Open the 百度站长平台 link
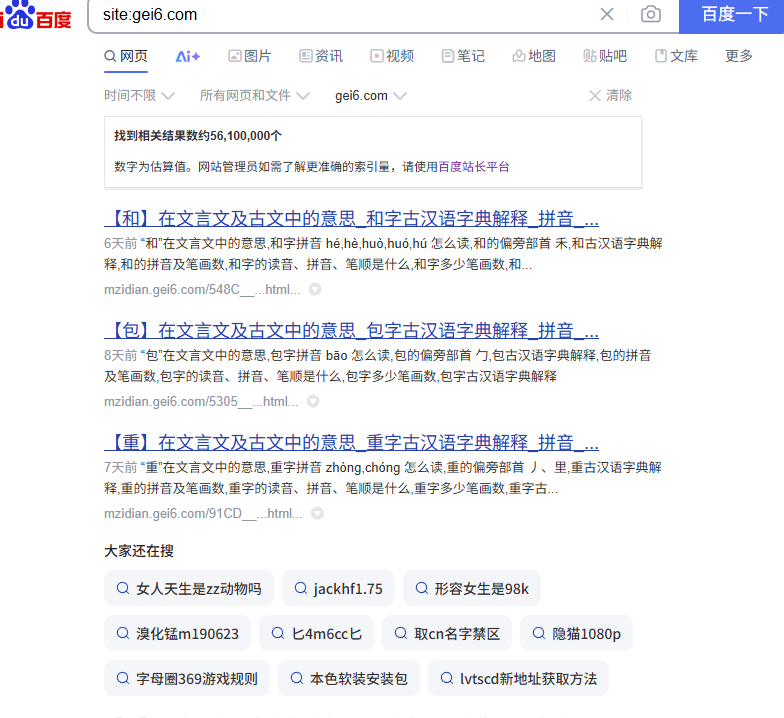 tap(474, 167)
